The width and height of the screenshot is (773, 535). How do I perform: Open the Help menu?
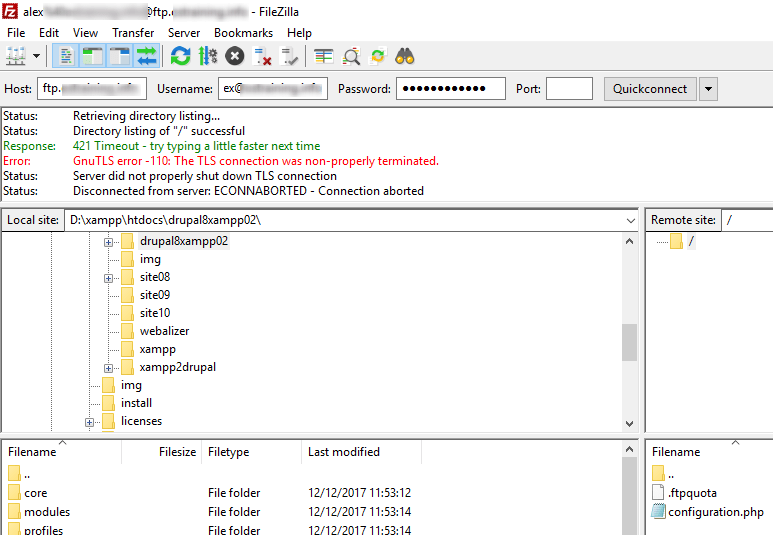pyautogui.click(x=299, y=33)
